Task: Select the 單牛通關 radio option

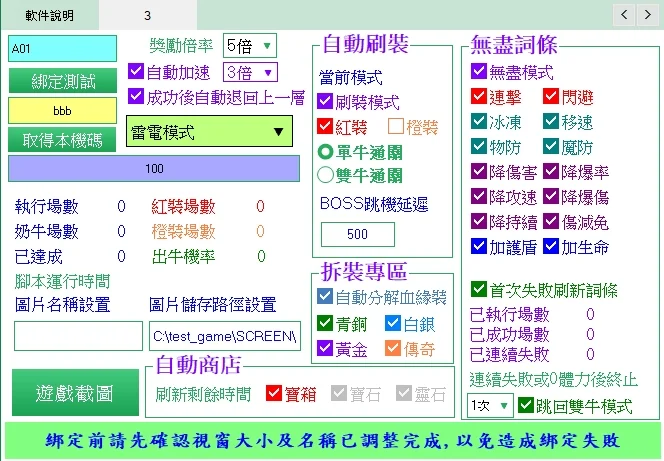Action: pos(325,151)
